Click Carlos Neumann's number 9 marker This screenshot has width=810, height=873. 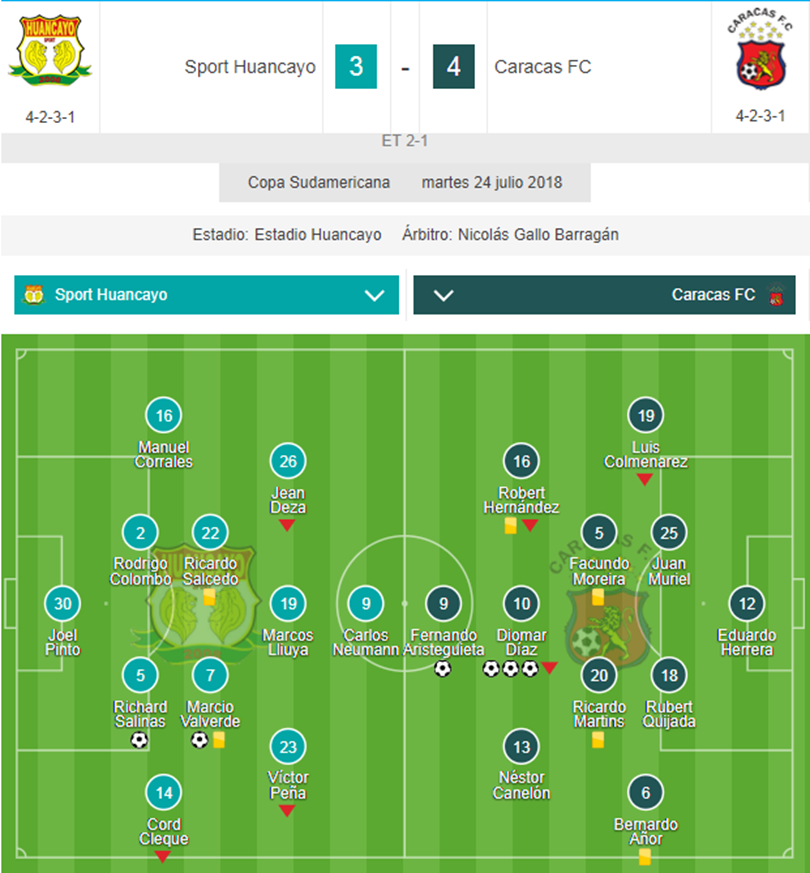point(366,604)
